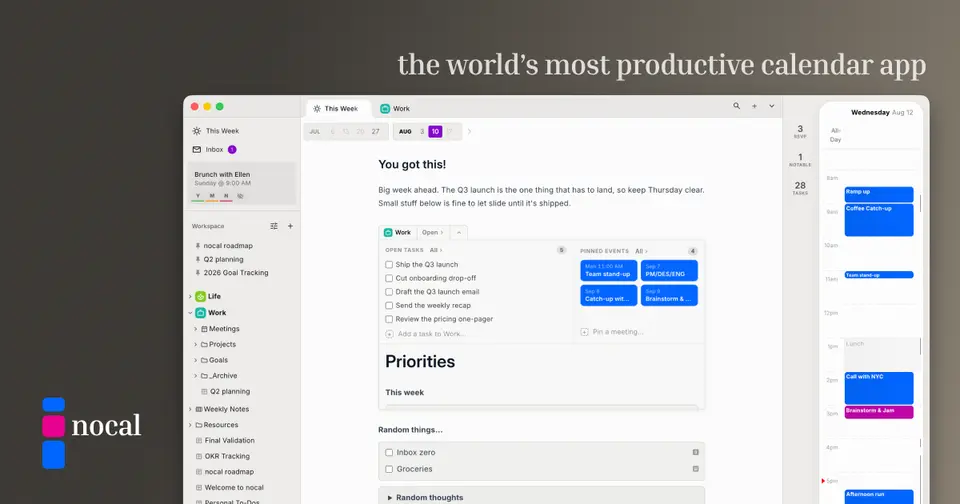This screenshot has height=504, width=960.
Task: Click the plus icon beside Pin a meeting
Action: tap(584, 332)
